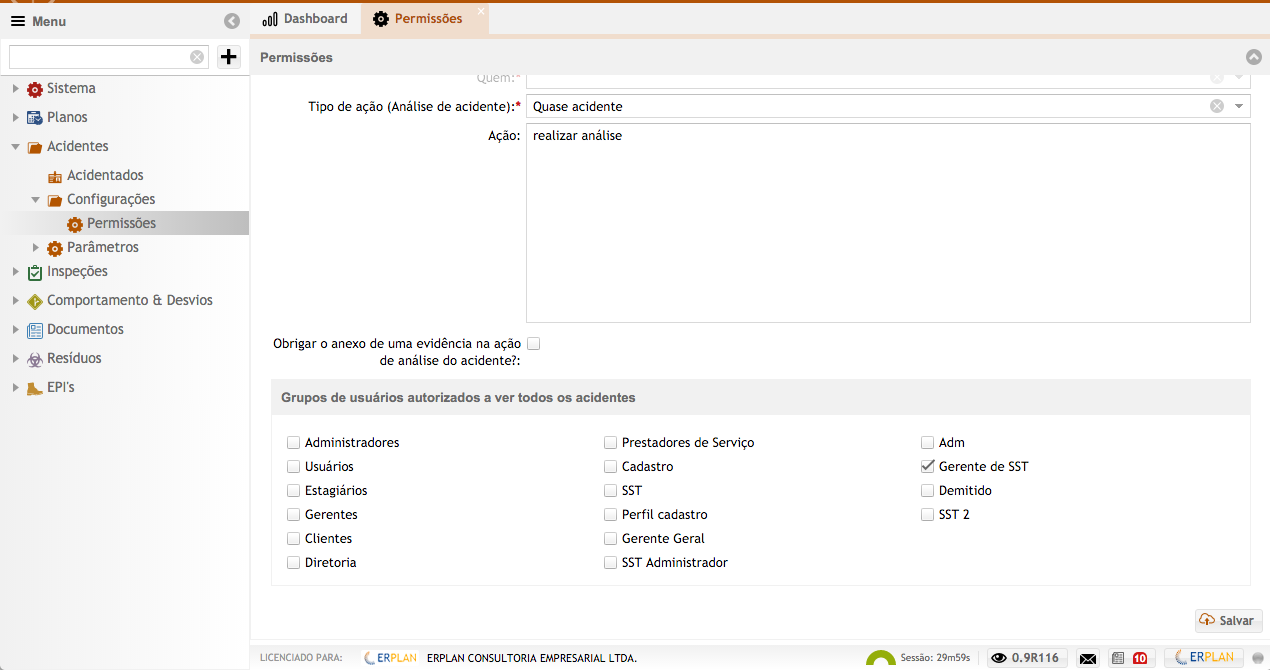
Task: Check the SST Administrador checkbox
Action: click(610, 562)
